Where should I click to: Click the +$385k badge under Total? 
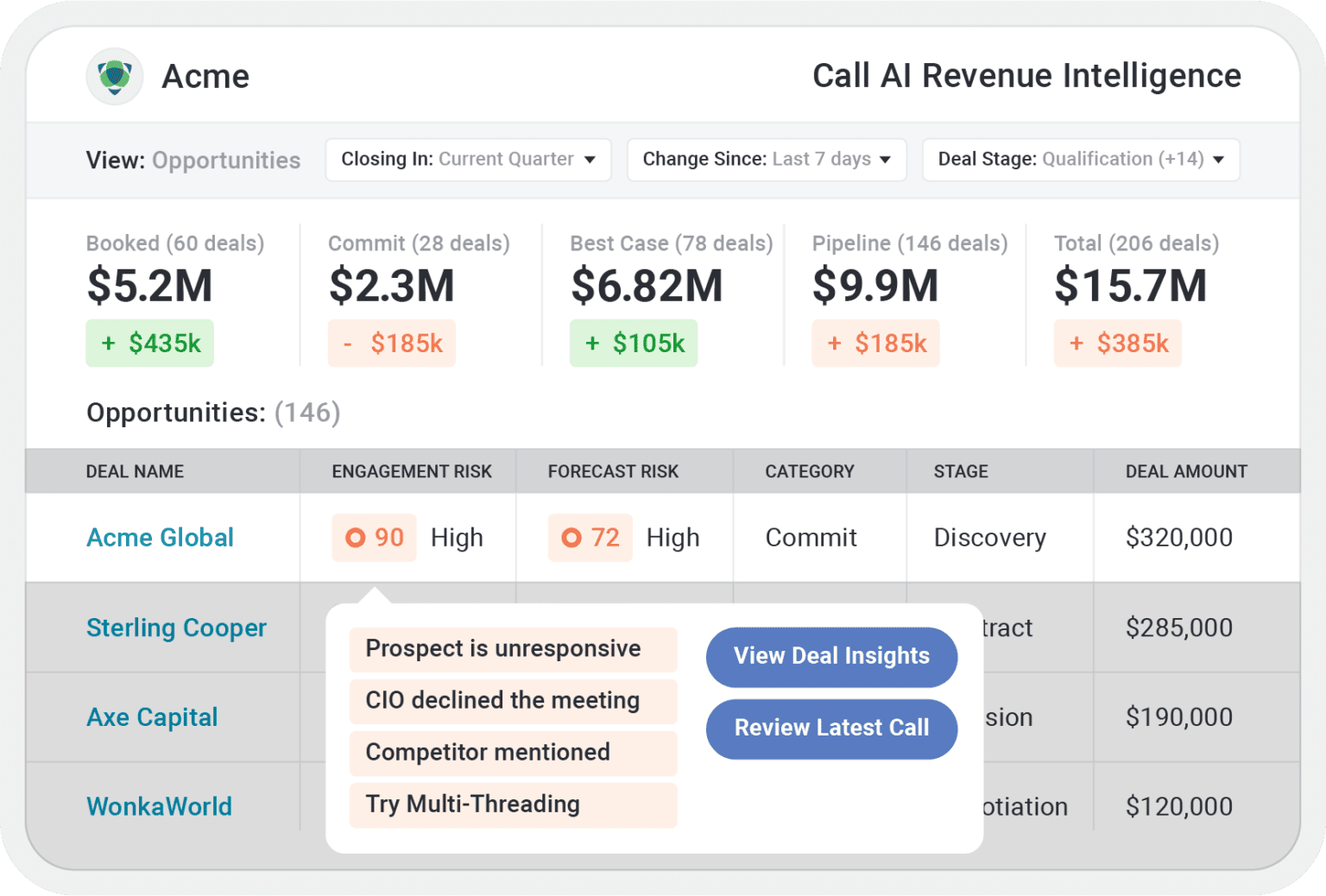pyautogui.click(x=1118, y=343)
